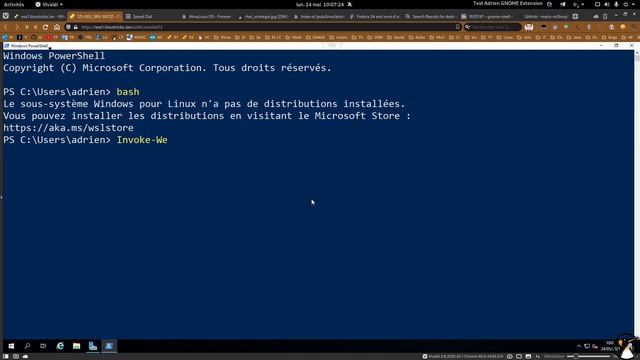The image size is (640, 360).
Task: Switch to the AlmaLinux OS tab
Action: click(x=207, y=16)
